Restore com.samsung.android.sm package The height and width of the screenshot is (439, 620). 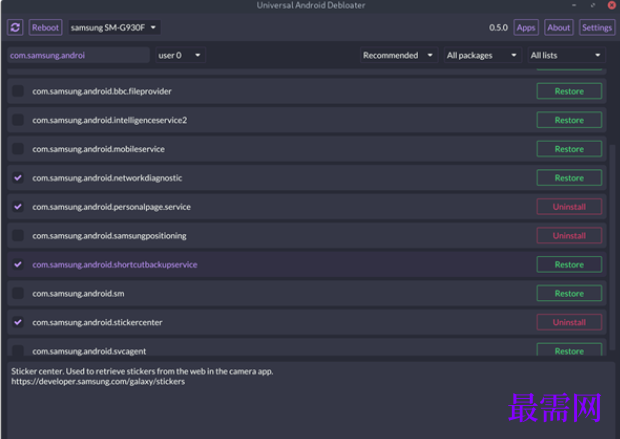(x=569, y=293)
